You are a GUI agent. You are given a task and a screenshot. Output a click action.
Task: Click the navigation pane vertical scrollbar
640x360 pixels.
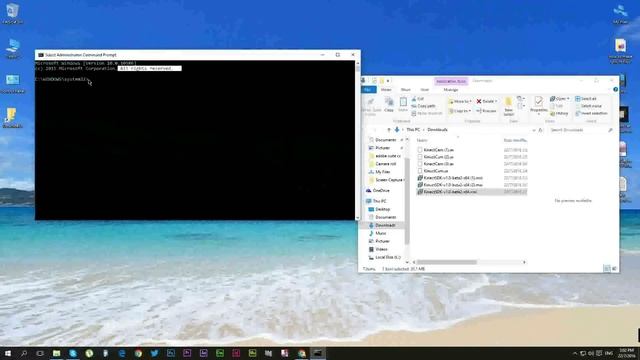[407, 201]
